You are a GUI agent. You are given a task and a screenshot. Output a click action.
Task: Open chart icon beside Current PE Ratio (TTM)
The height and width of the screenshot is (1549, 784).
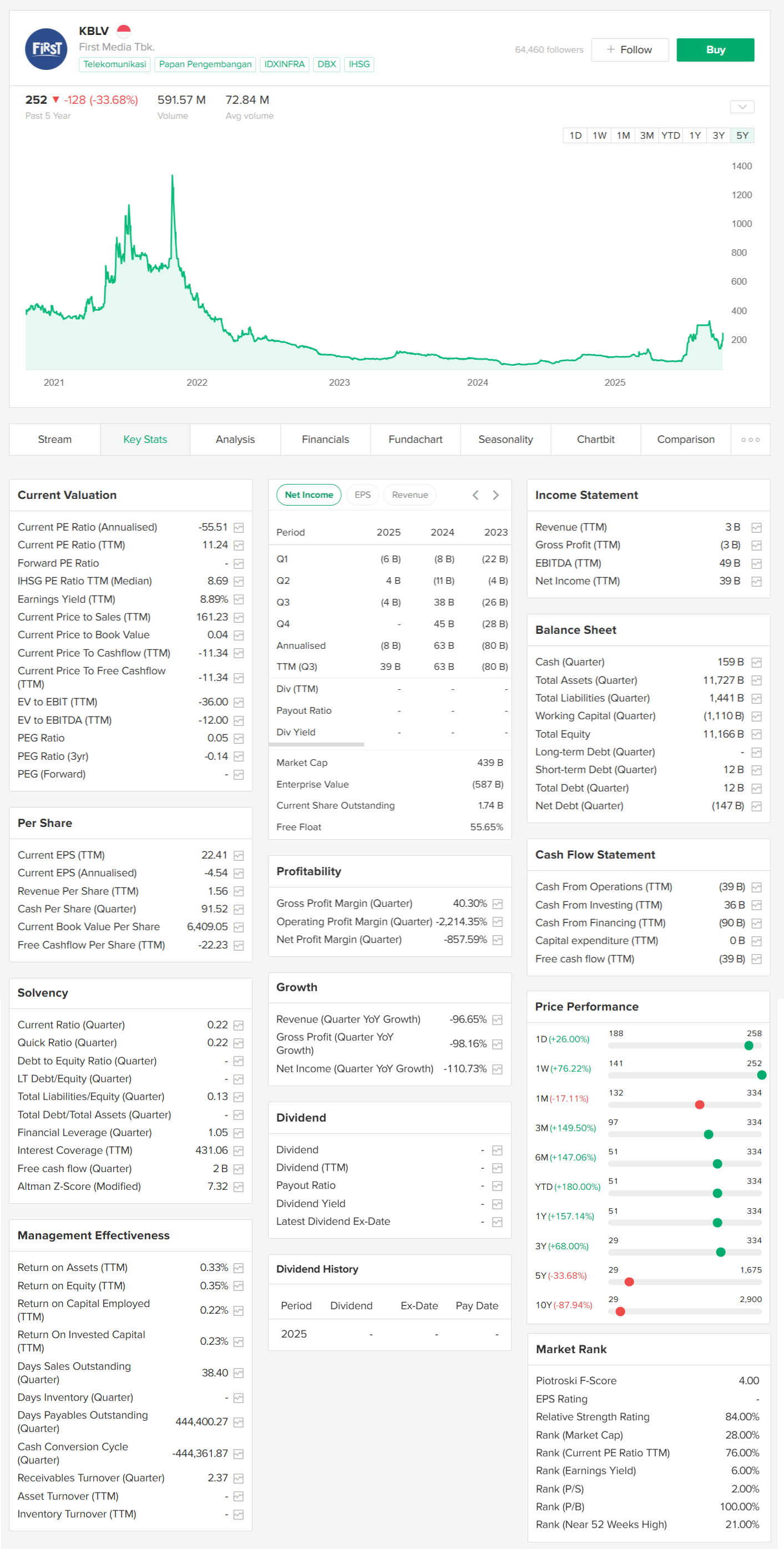pyautogui.click(x=239, y=546)
